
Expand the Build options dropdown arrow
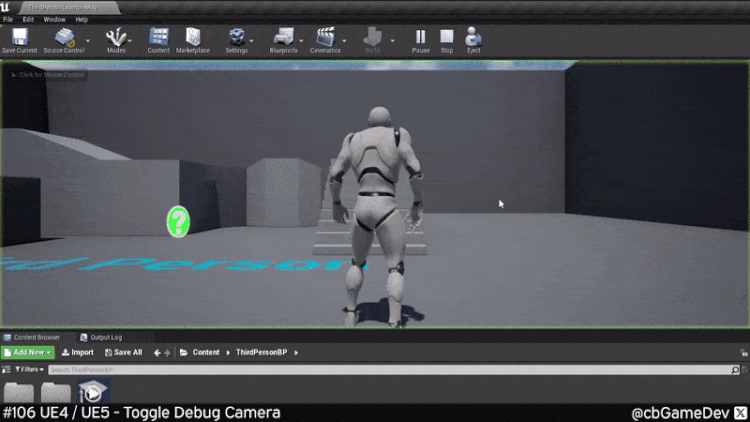[x=392, y=41]
